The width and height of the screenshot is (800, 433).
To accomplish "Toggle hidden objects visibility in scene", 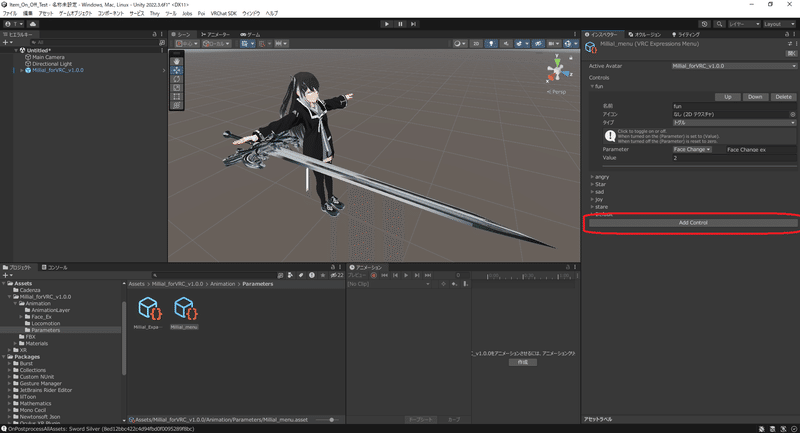I will pos(537,43).
